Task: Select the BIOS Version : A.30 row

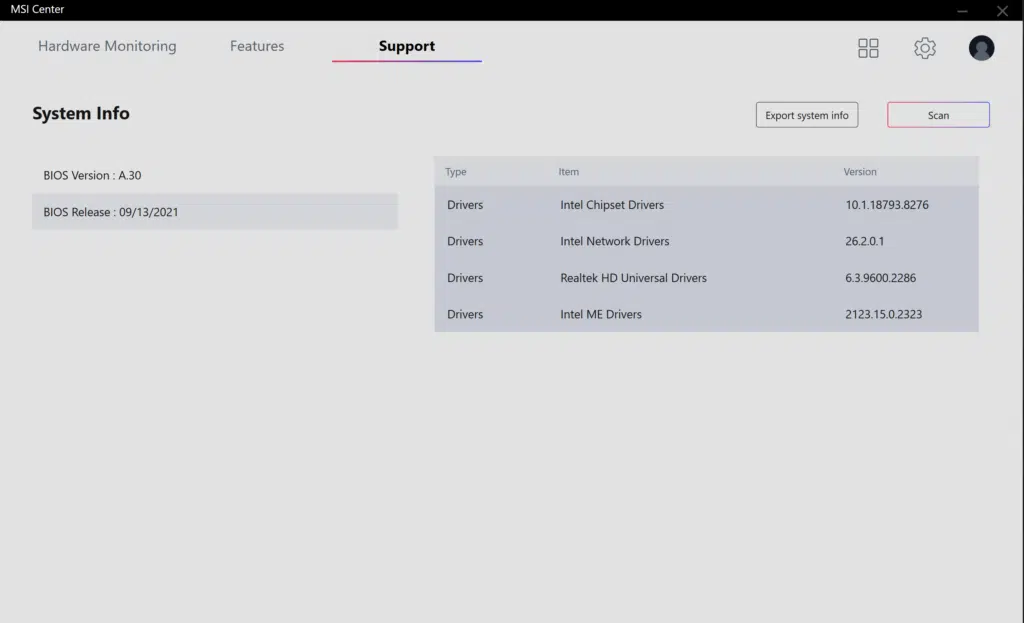Action: point(215,175)
